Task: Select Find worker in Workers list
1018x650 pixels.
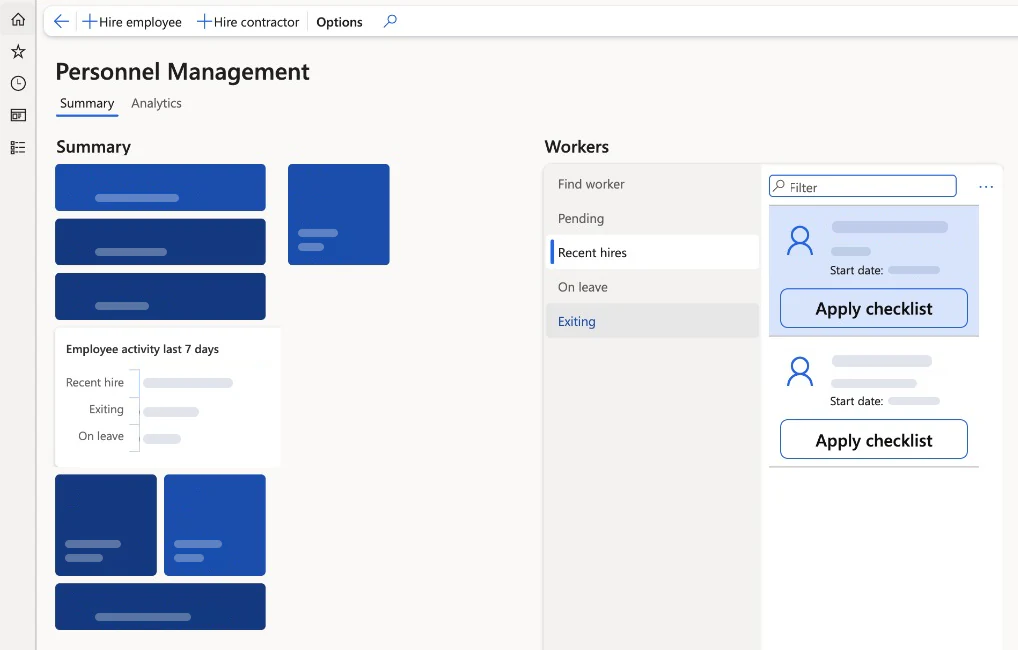Action: pos(652,184)
